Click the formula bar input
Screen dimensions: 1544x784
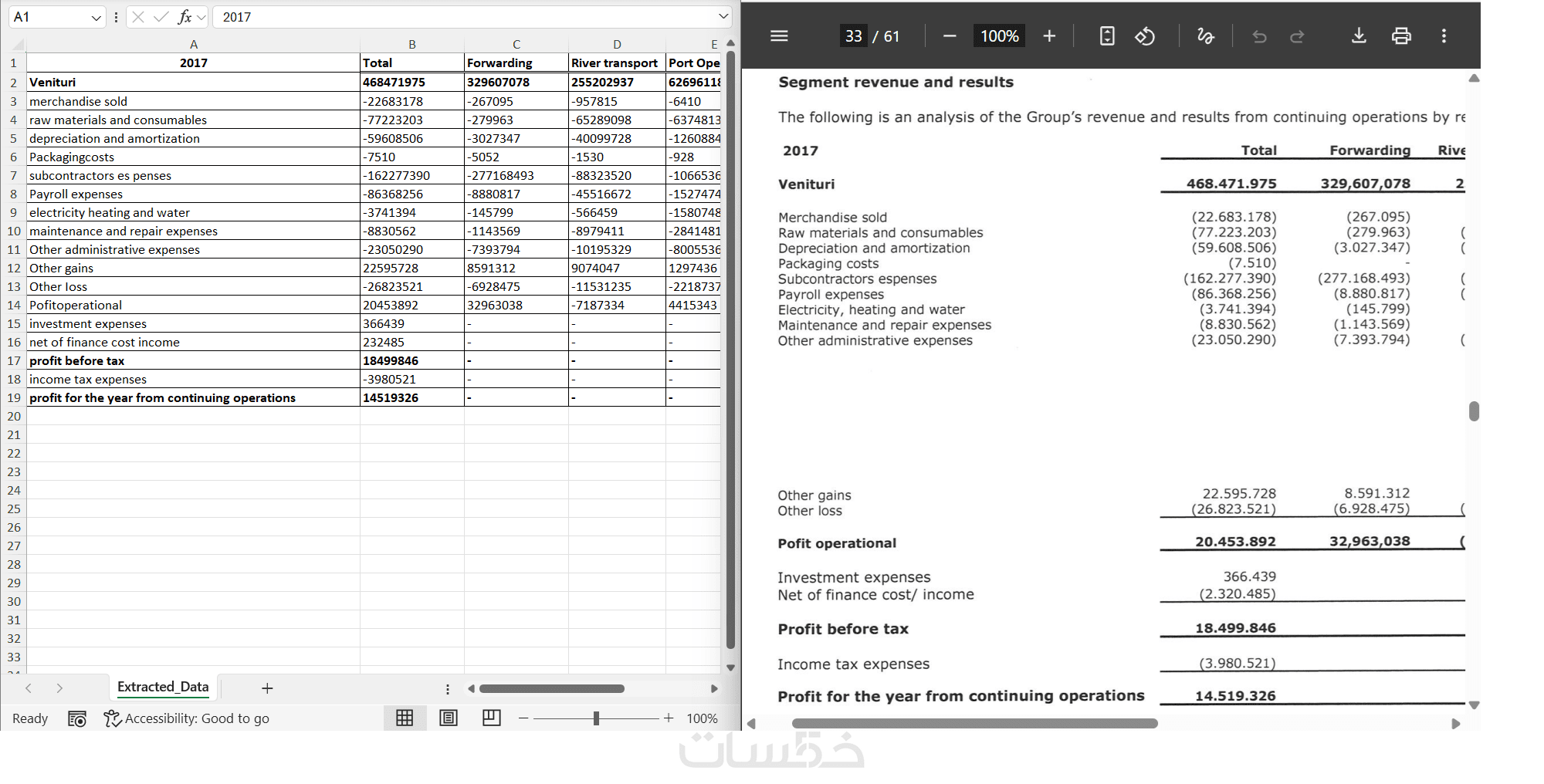point(466,17)
